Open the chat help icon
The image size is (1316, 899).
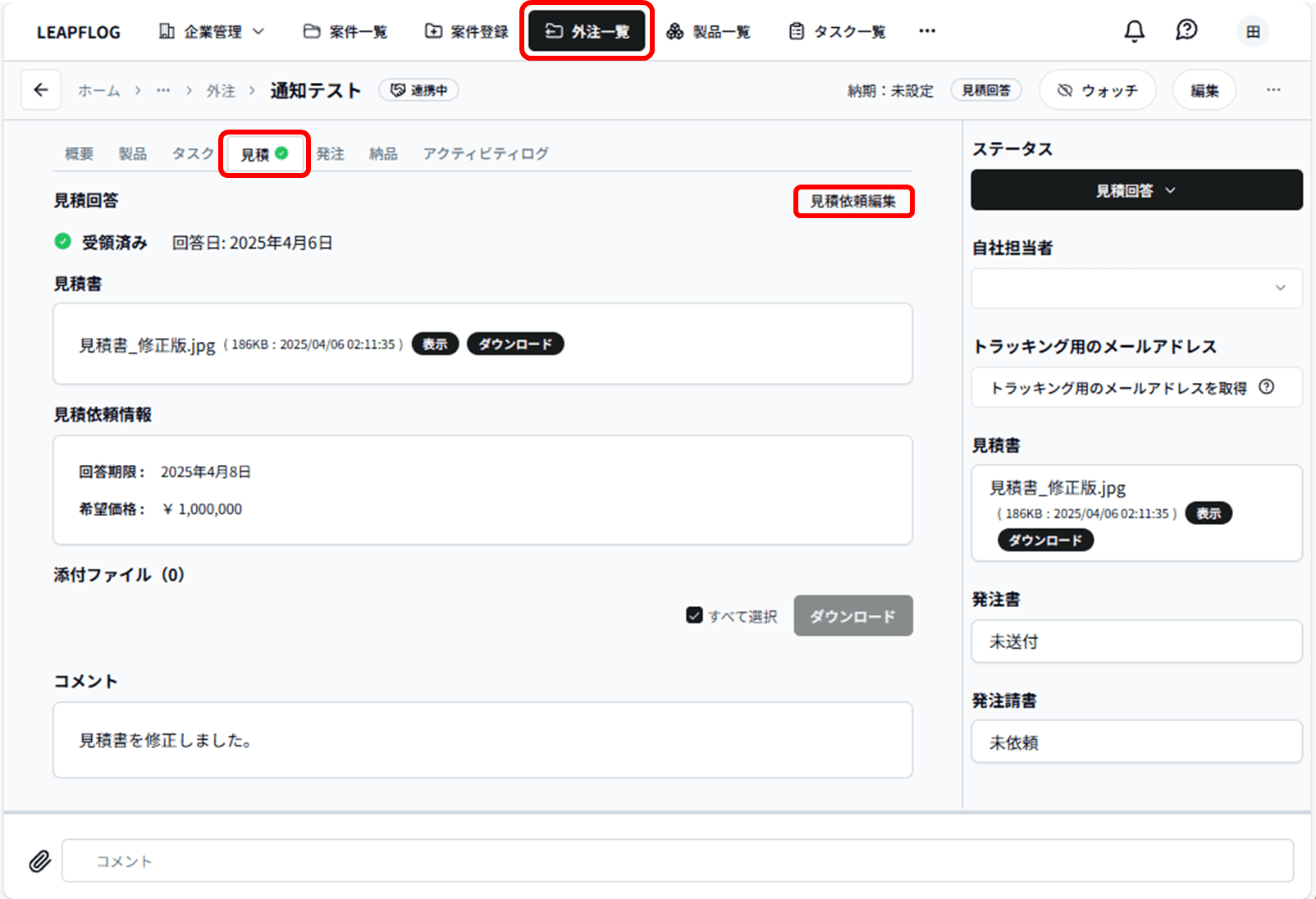(1186, 31)
